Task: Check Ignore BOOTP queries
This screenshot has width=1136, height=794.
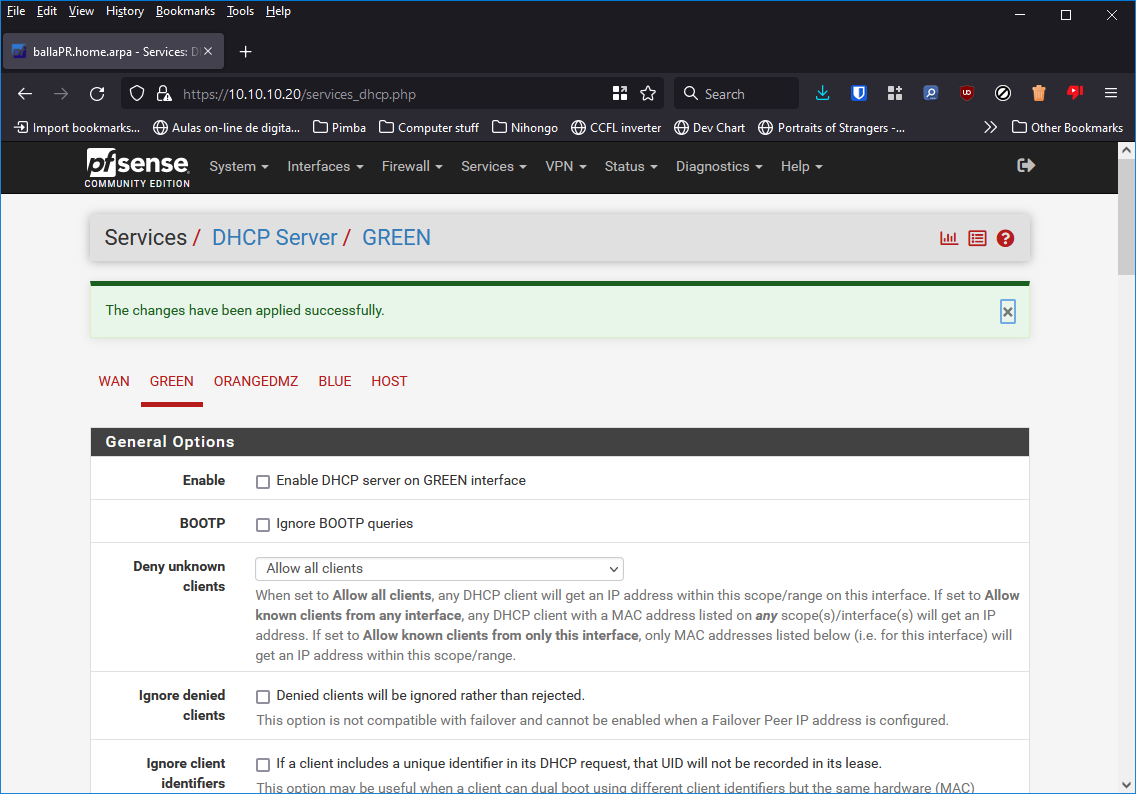Action: coord(263,524)
